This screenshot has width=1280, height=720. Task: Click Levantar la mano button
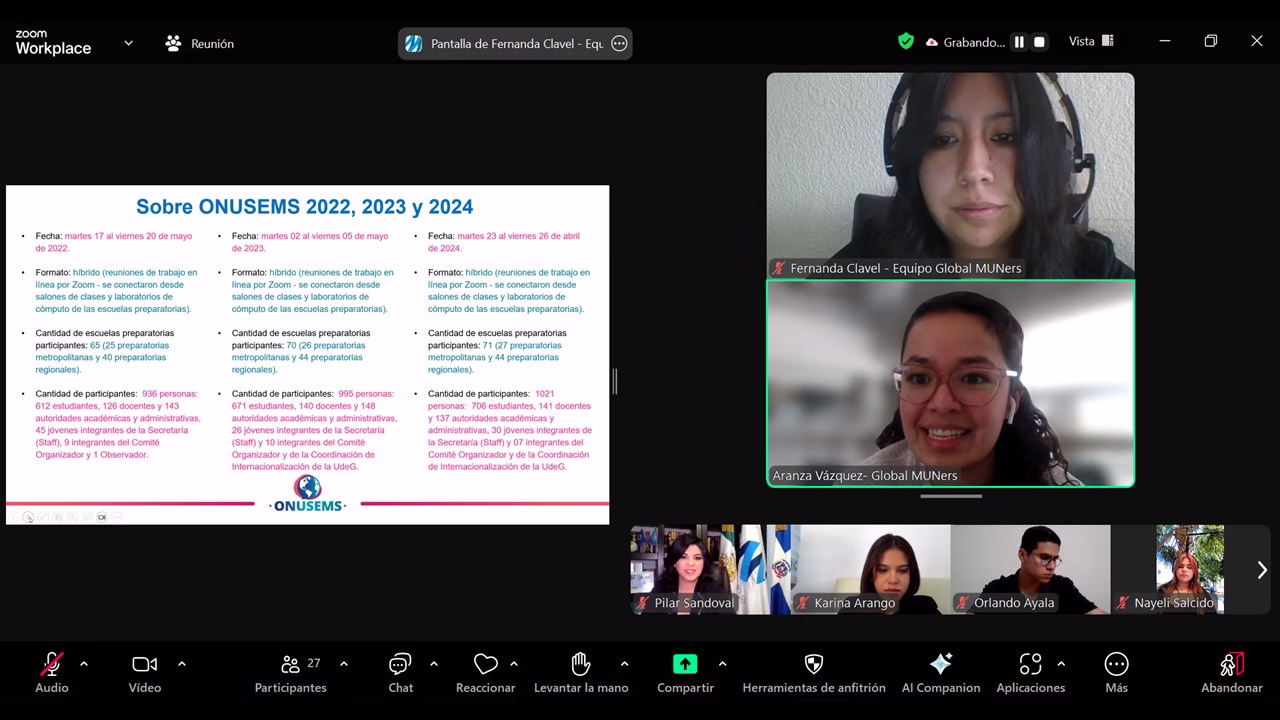581,673
